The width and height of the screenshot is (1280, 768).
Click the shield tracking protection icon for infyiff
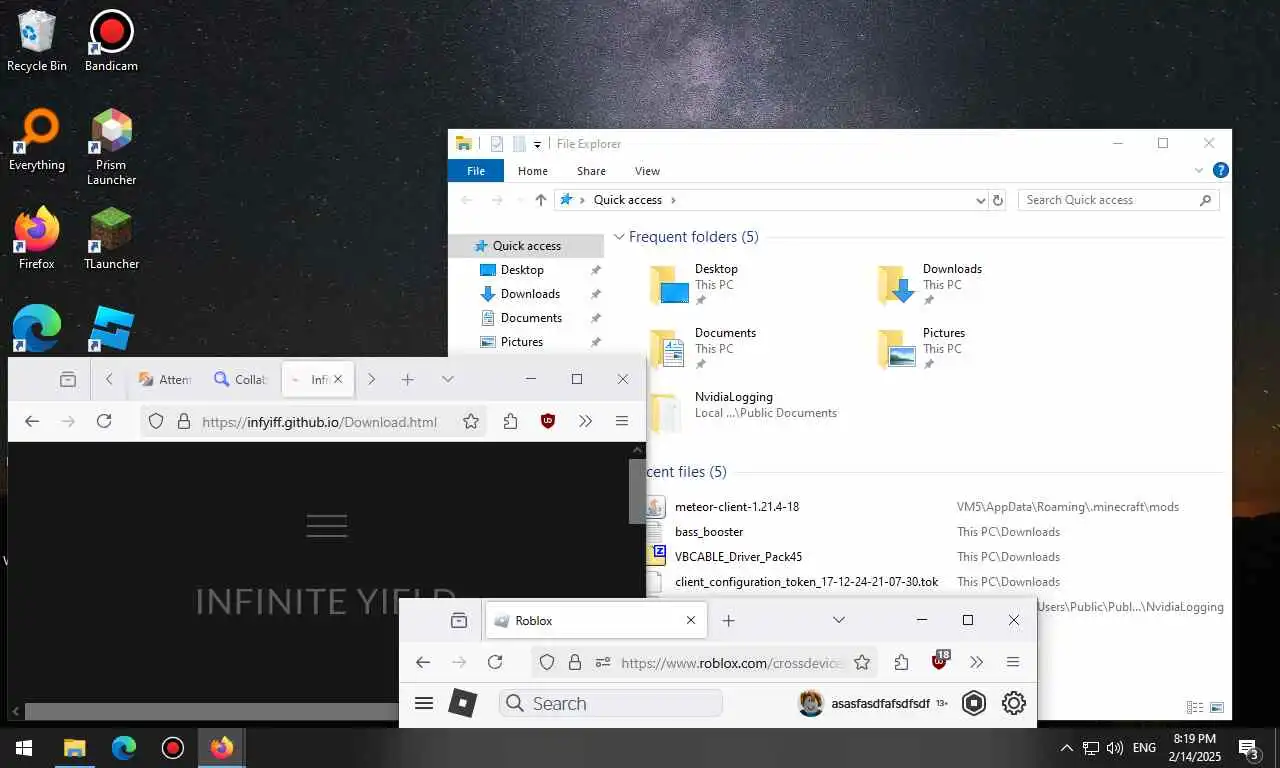pyautogui.click(x=156, y=421)
